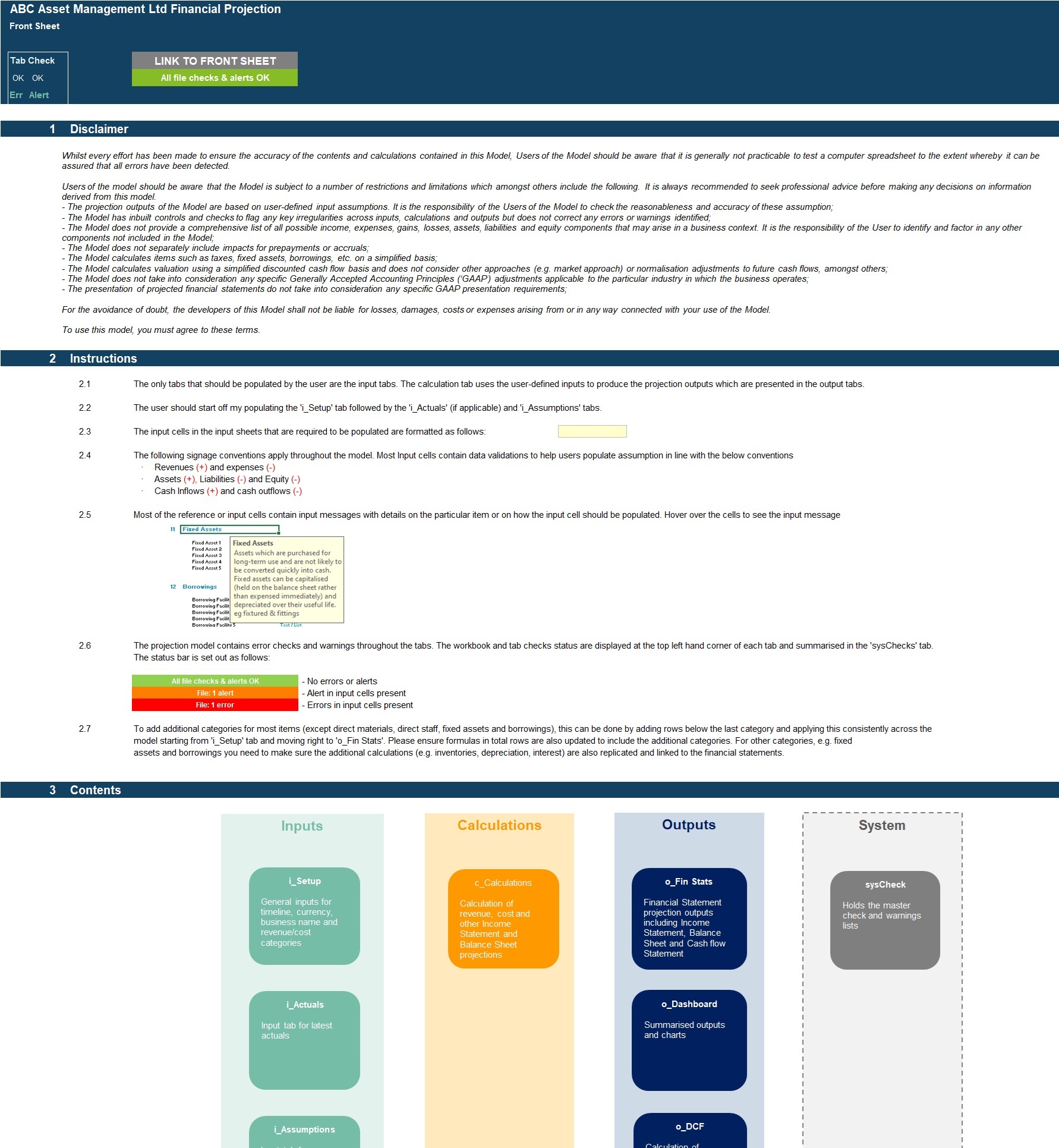Open the o_Fin Stats output card
The height and width of the screenshot is (1148, 1059).
pyautogui.click(x=689, y=919)
